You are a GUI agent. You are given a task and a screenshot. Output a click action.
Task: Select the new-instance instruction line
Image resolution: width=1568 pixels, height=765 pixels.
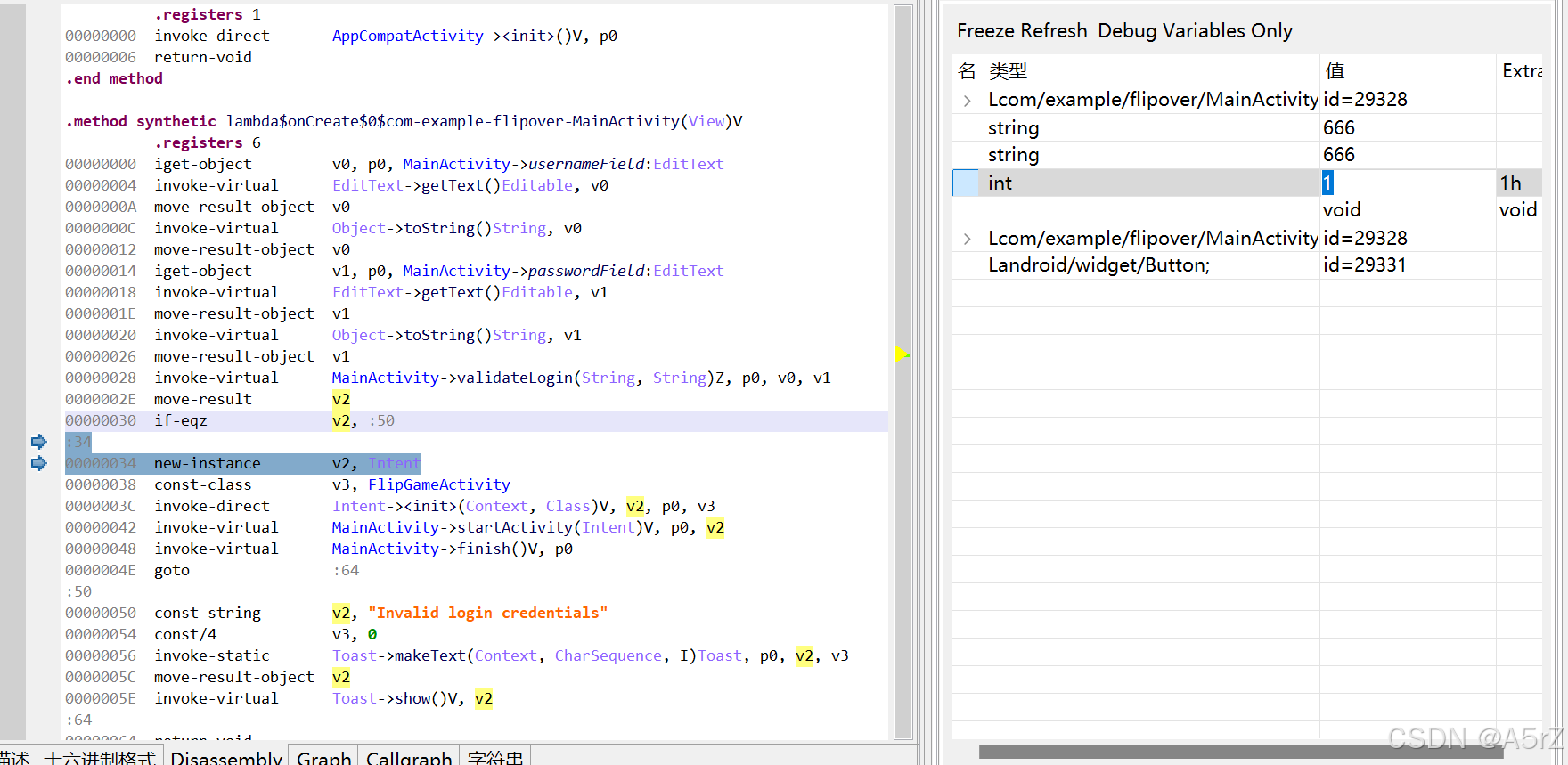tap(243, 463)
